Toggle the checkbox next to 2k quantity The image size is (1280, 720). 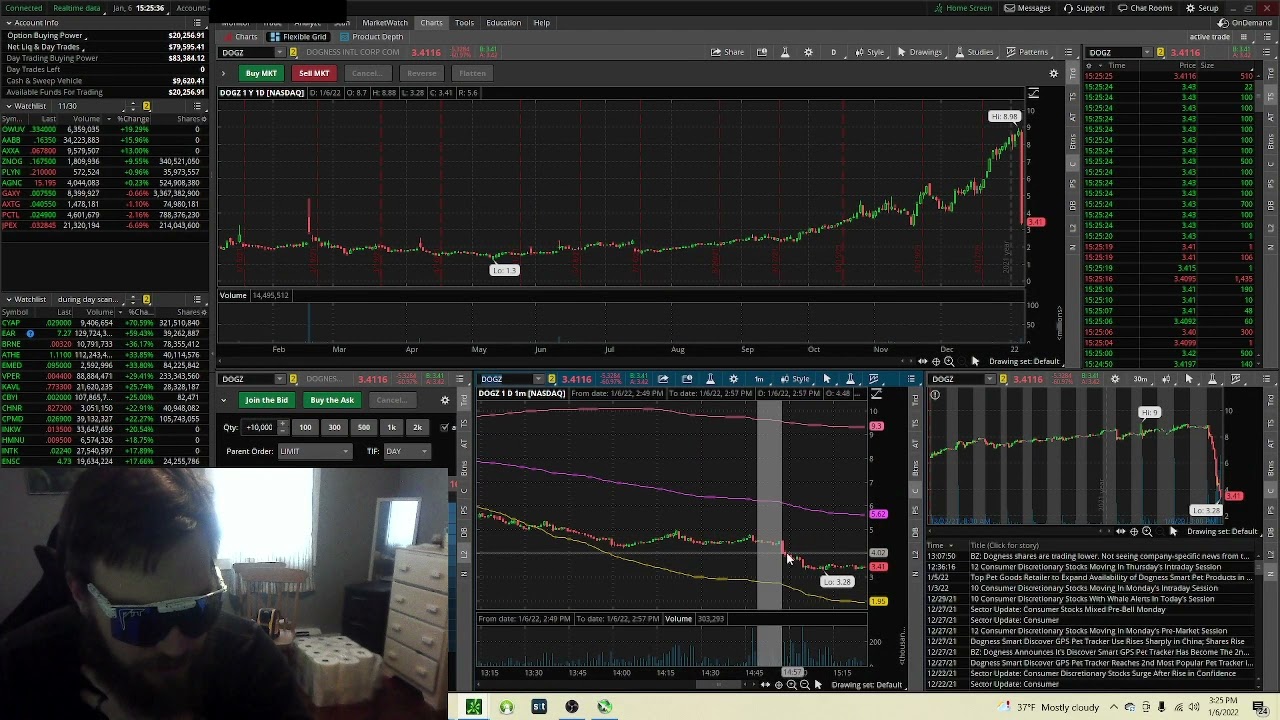point(445,427)
